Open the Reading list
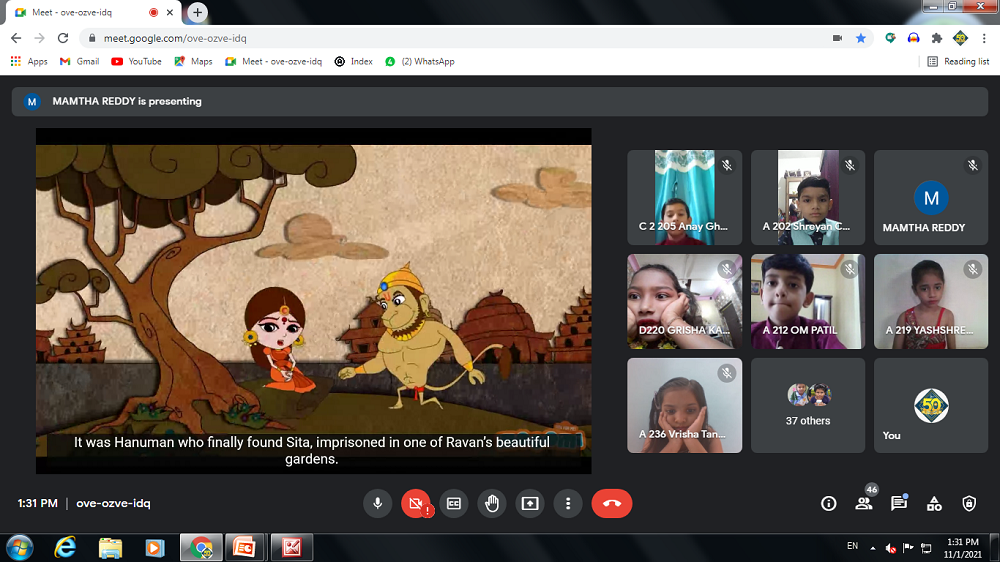 coord(958,61)
